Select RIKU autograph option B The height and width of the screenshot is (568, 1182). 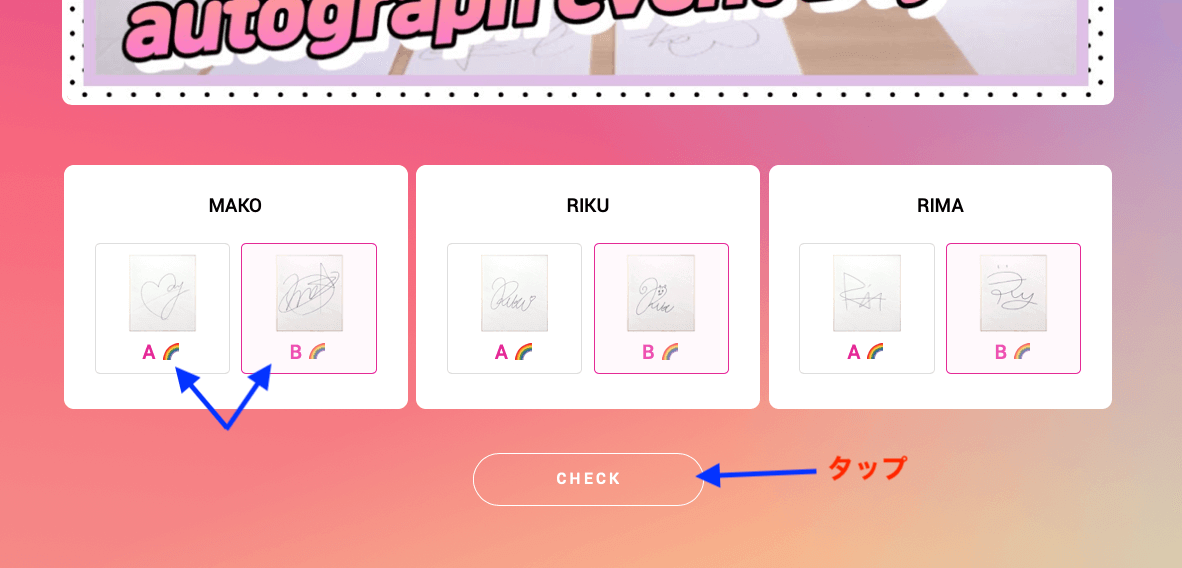[661, 308]
